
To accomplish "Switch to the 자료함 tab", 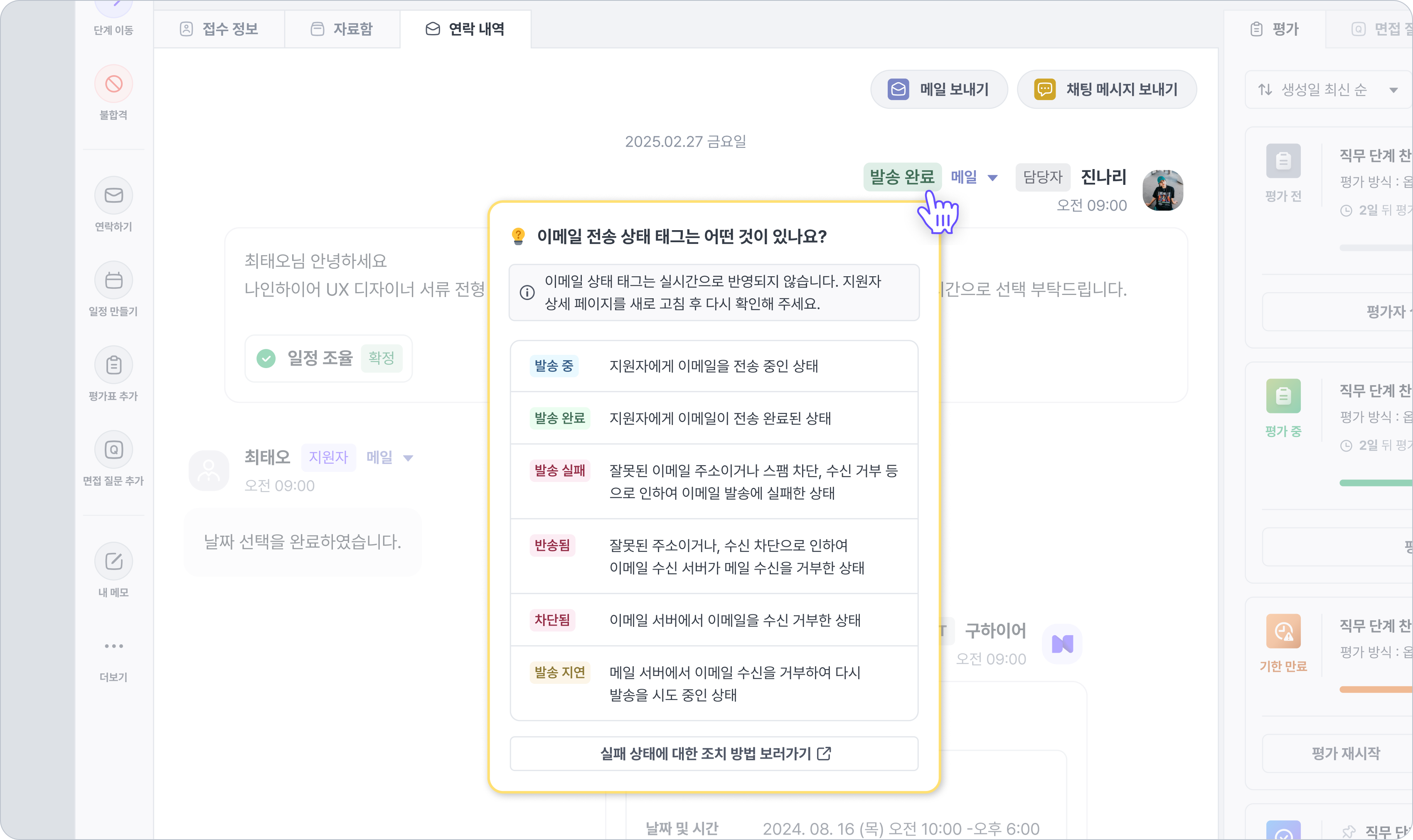I will 342,29.
